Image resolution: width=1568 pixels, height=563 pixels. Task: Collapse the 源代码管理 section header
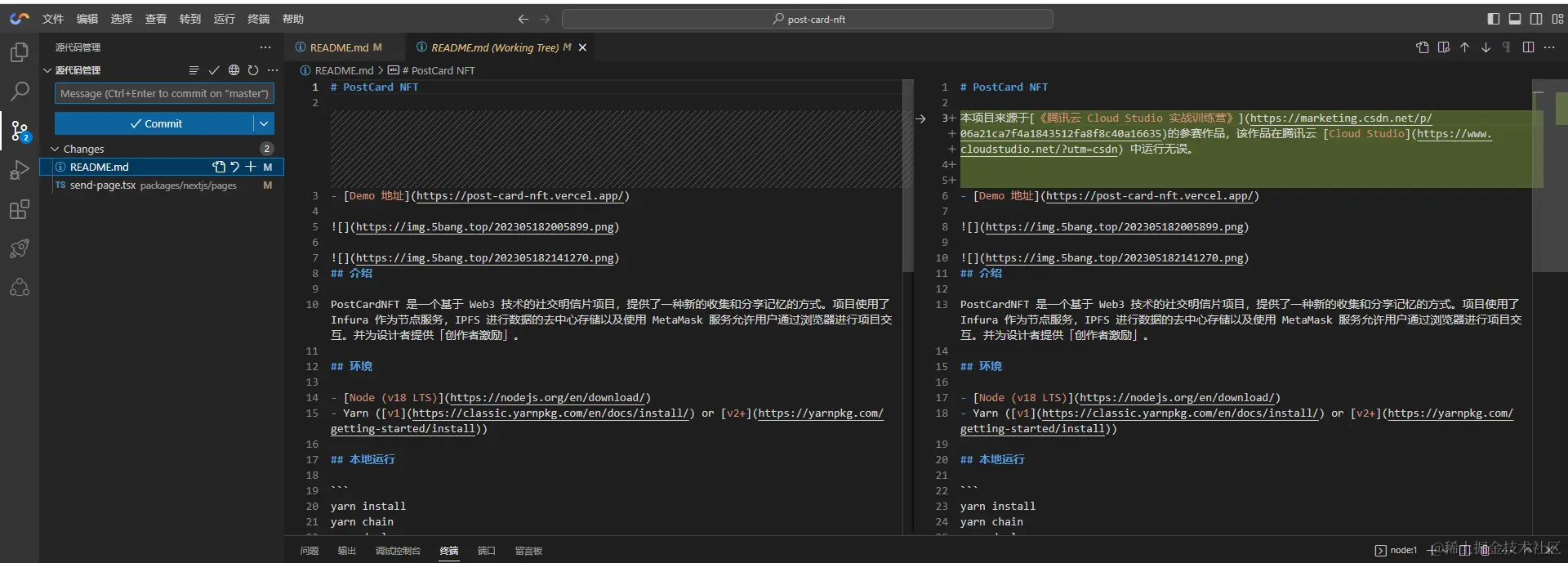click(x=47, y=70)
